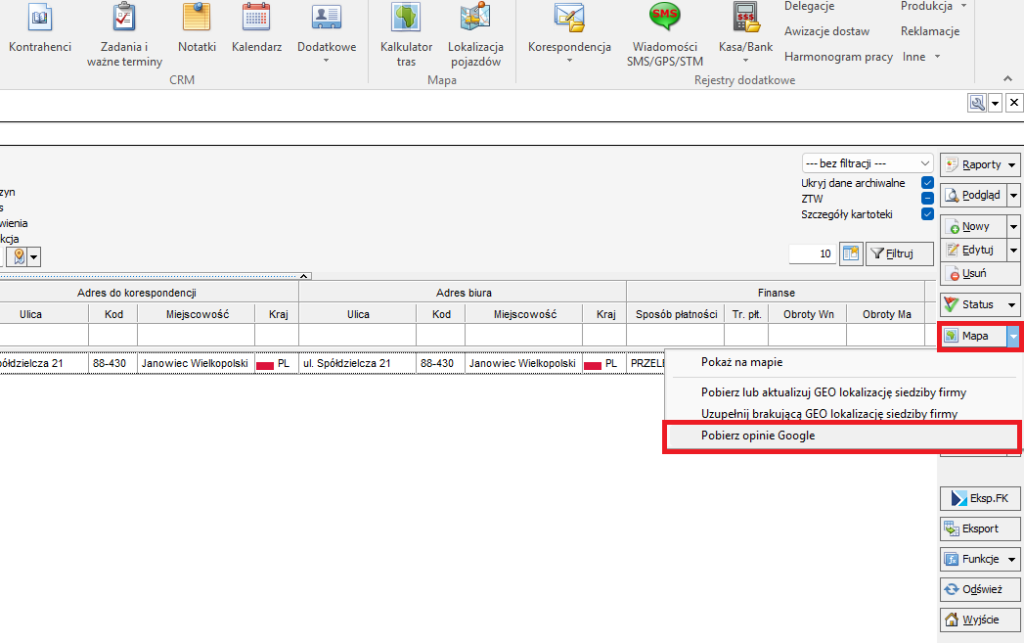Open Zadania i ważne terminy

pyautogui.click(x=124, y=18)
